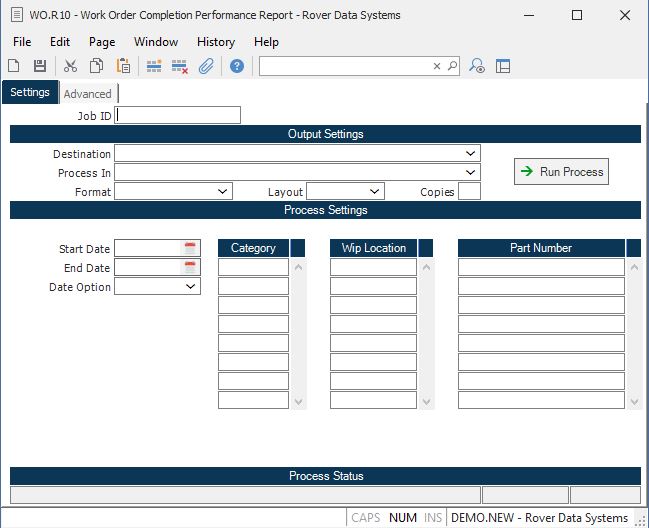Open attachments with the paperclip icon
Screen dimensions: 649x528
pos(206,66)
